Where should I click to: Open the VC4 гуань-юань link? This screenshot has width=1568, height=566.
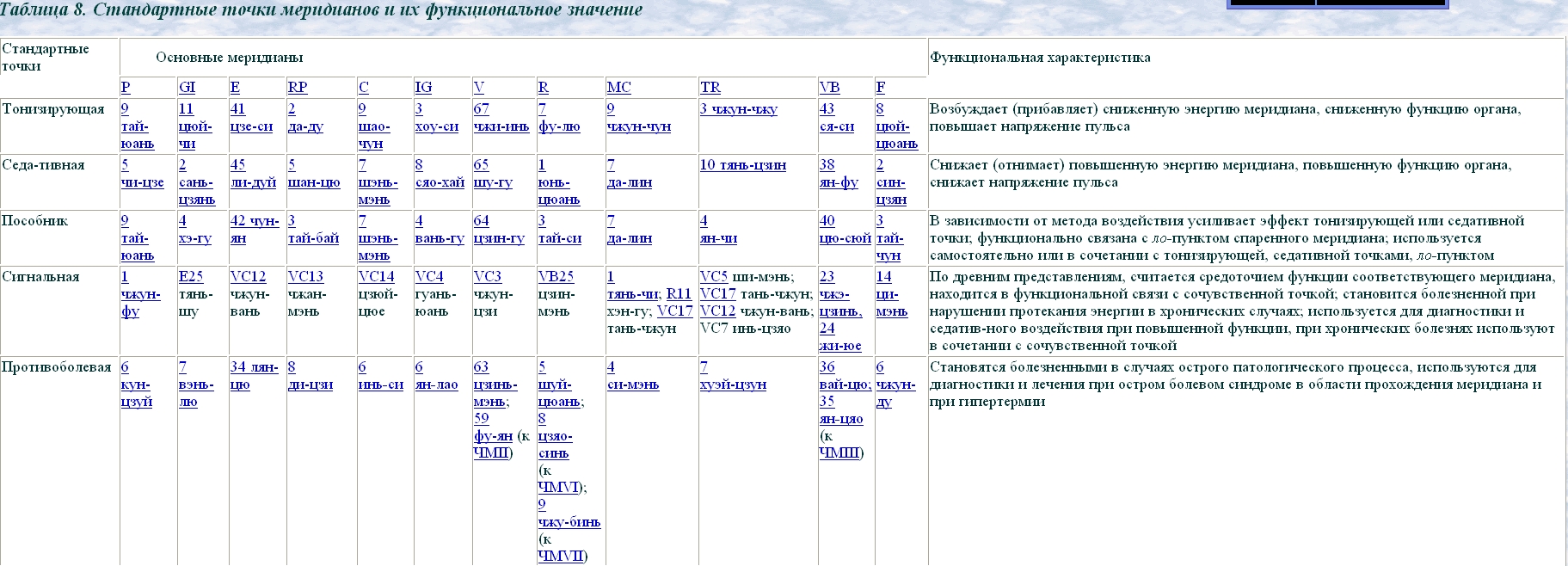point(429,277)
